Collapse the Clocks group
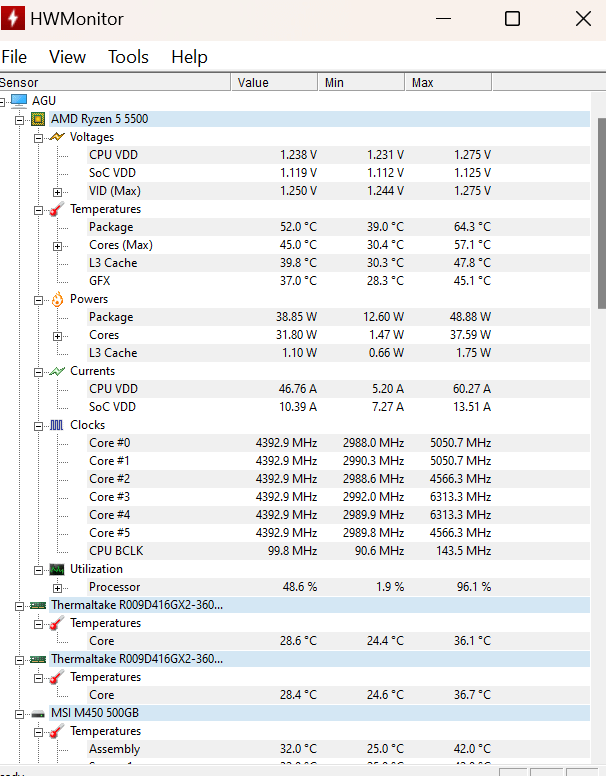 pyautogui.click(x=38, y=426)
